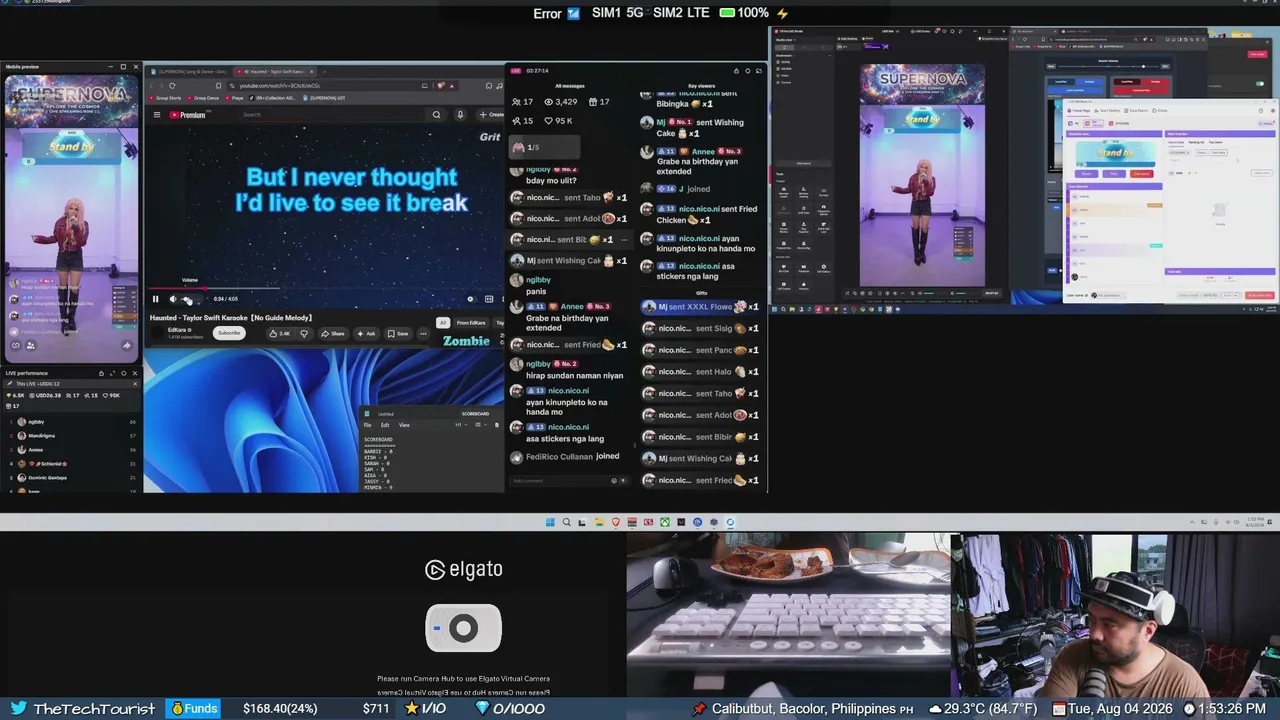The width and height of the screenshot is (1280, 720).
Task: Select Dominic Gantapa in the ranking list
Action: [70, 478]
